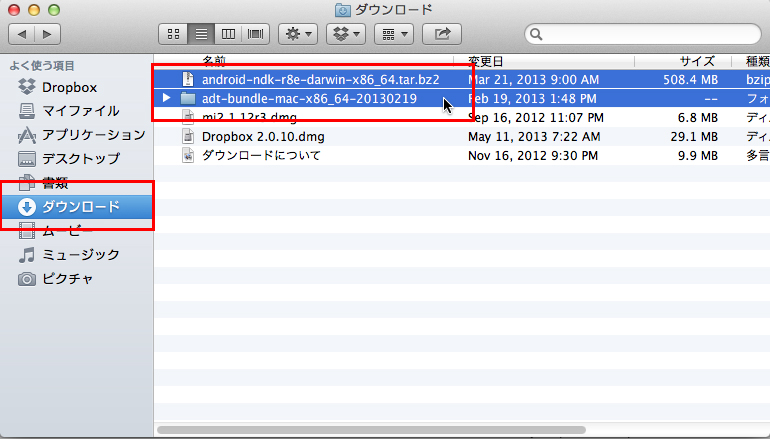The height and width of the screenshot is (439, 770).
Task: Click the android-ndk archive file icon
Action: point(188,80)
